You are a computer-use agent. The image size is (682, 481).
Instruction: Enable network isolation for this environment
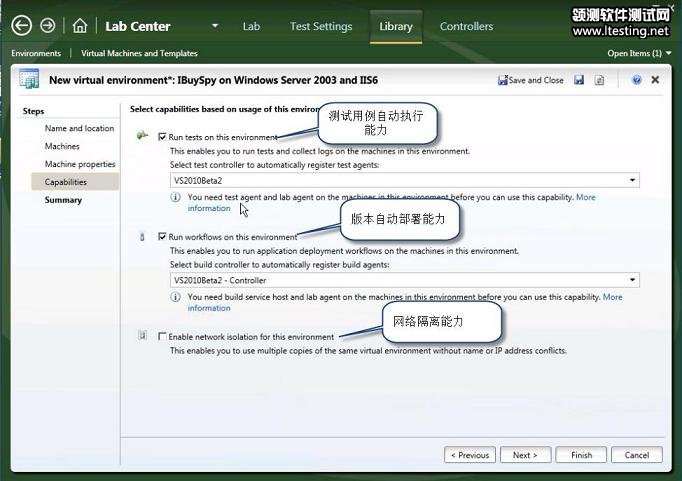pyautogui.click(x=162, y=337)
